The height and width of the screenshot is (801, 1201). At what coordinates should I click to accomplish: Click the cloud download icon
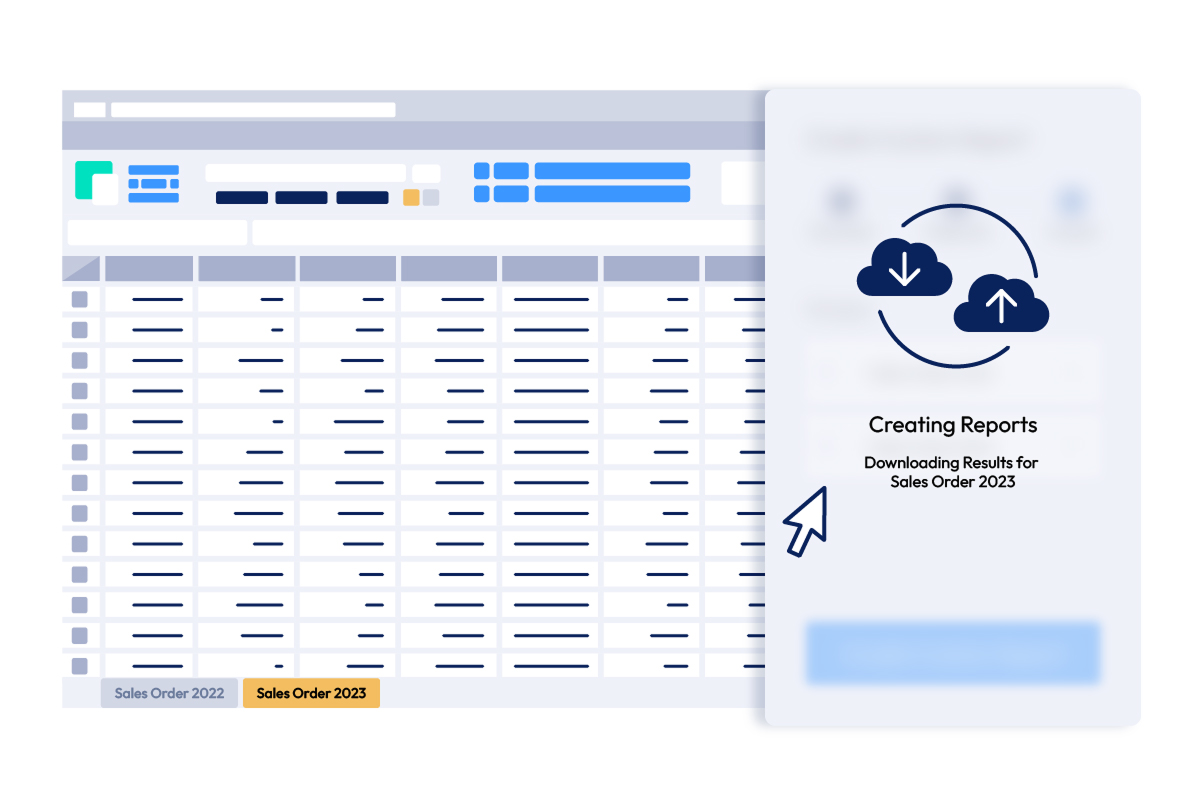tap(904, 266)
